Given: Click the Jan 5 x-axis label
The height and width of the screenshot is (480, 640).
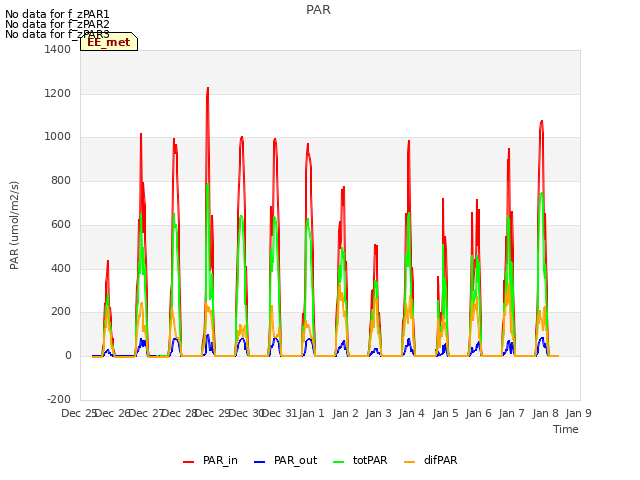Looking at the screenshot, I should point(445,413).
